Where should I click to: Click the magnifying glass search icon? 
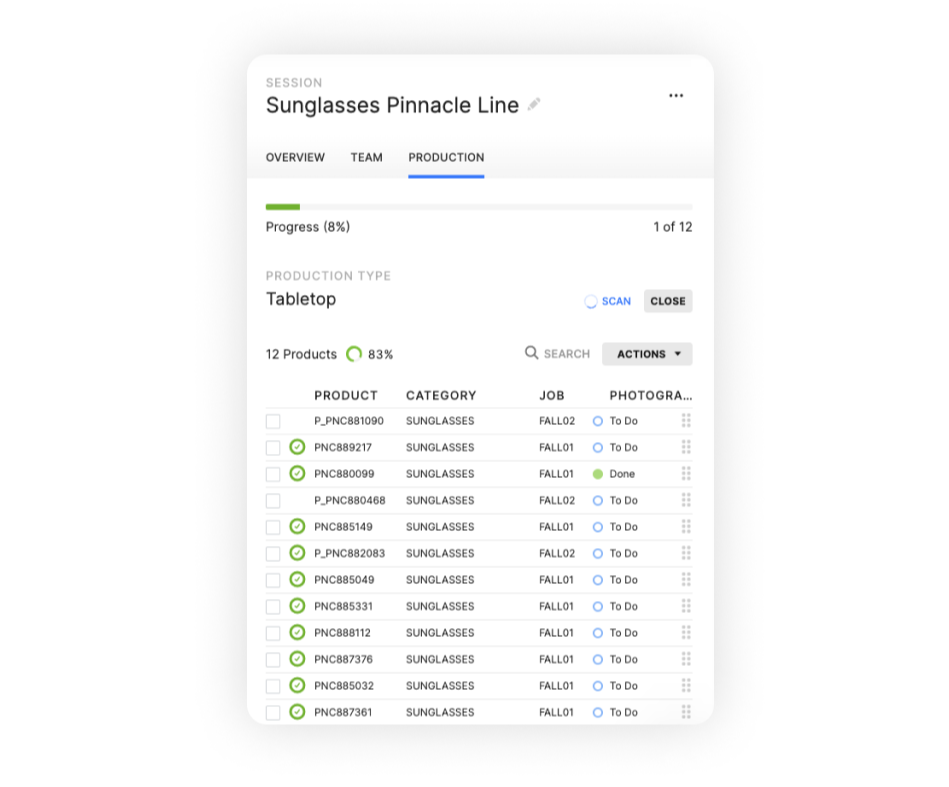point(530,353)
